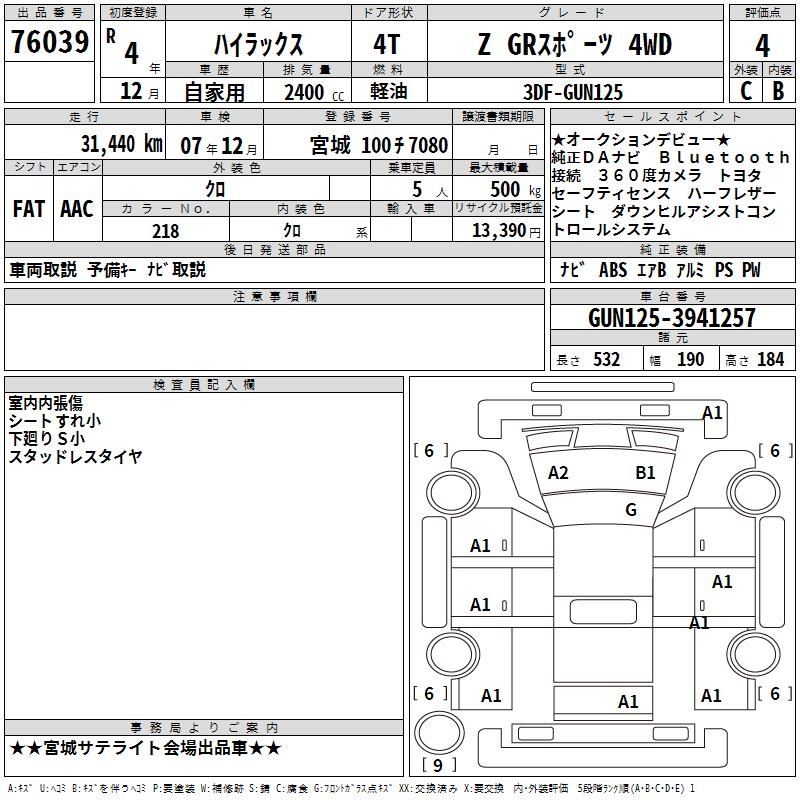Viewport: 800px width, 800px height.
Task: Click the air conditioner value AAC
Action: click(x=77, y=209)
